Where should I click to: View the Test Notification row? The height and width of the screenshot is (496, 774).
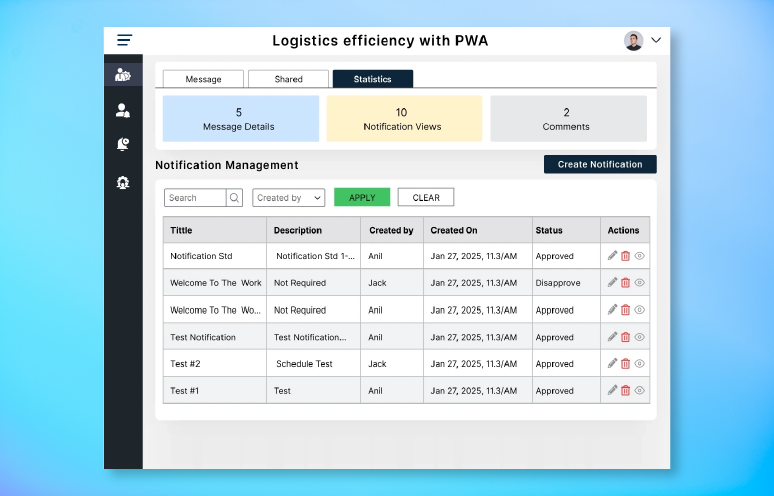(x=639, y=337)
